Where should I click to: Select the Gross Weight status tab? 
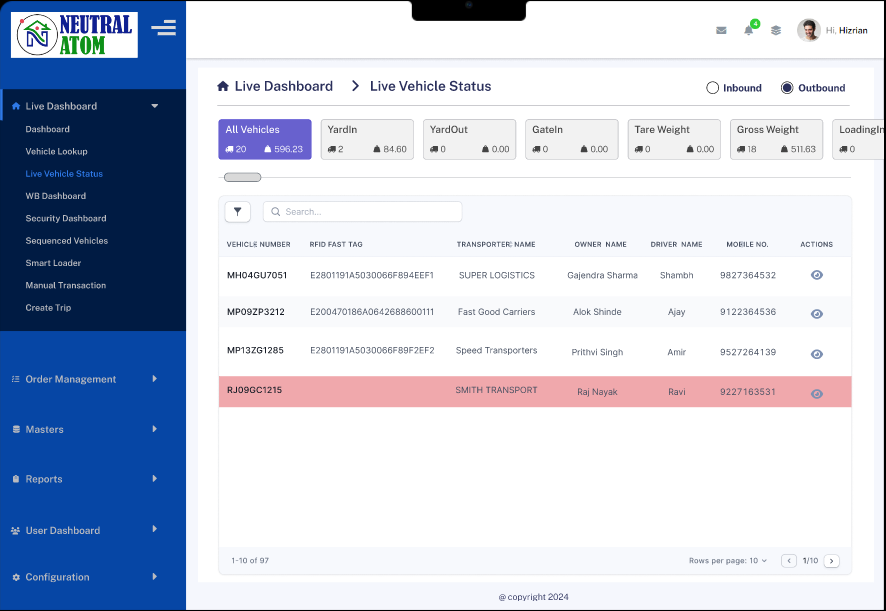click(776, 139)
